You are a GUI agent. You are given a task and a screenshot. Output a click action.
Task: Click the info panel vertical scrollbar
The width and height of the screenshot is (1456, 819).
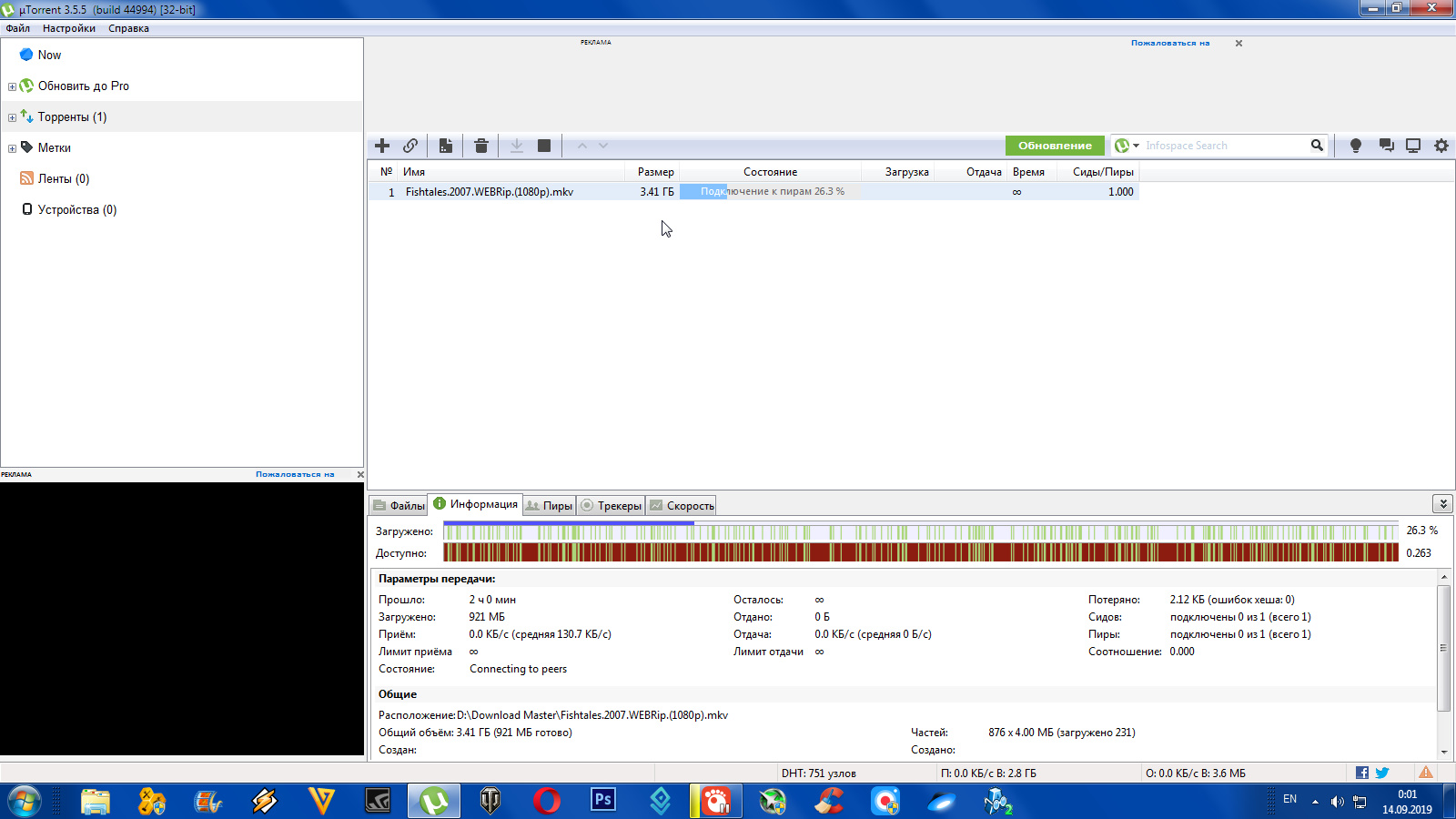1444,647
